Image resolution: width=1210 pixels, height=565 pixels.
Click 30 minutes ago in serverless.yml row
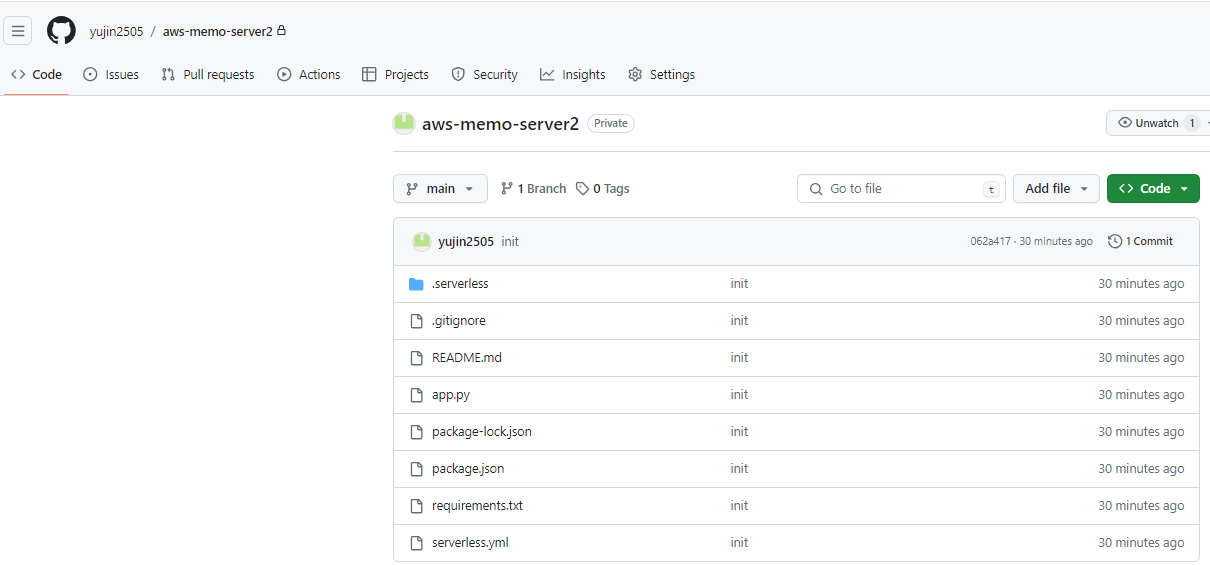[x=1141, y=543]
